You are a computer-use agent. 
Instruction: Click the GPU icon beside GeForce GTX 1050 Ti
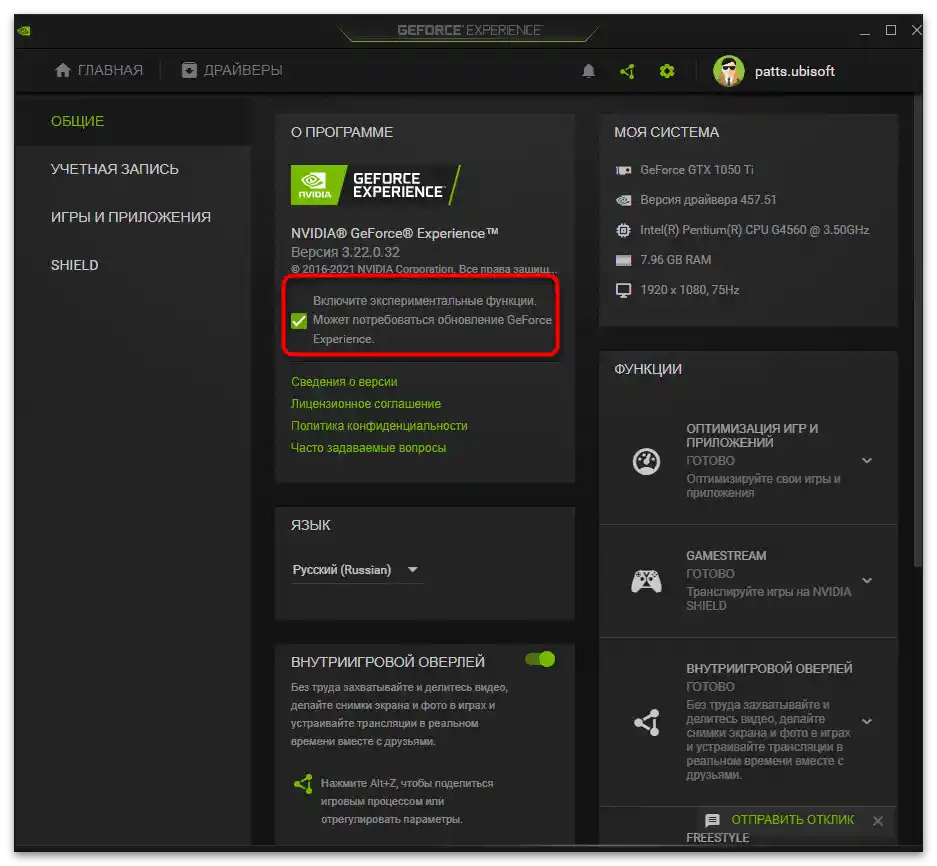coord(623,170)
